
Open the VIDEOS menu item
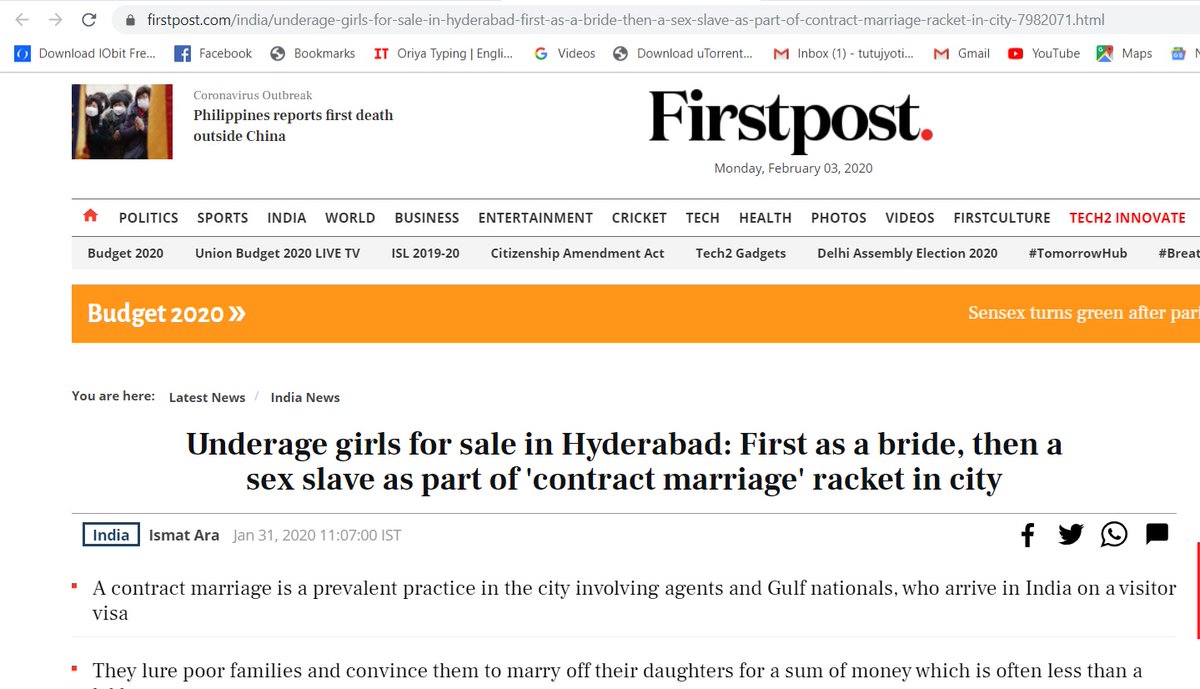910,218
